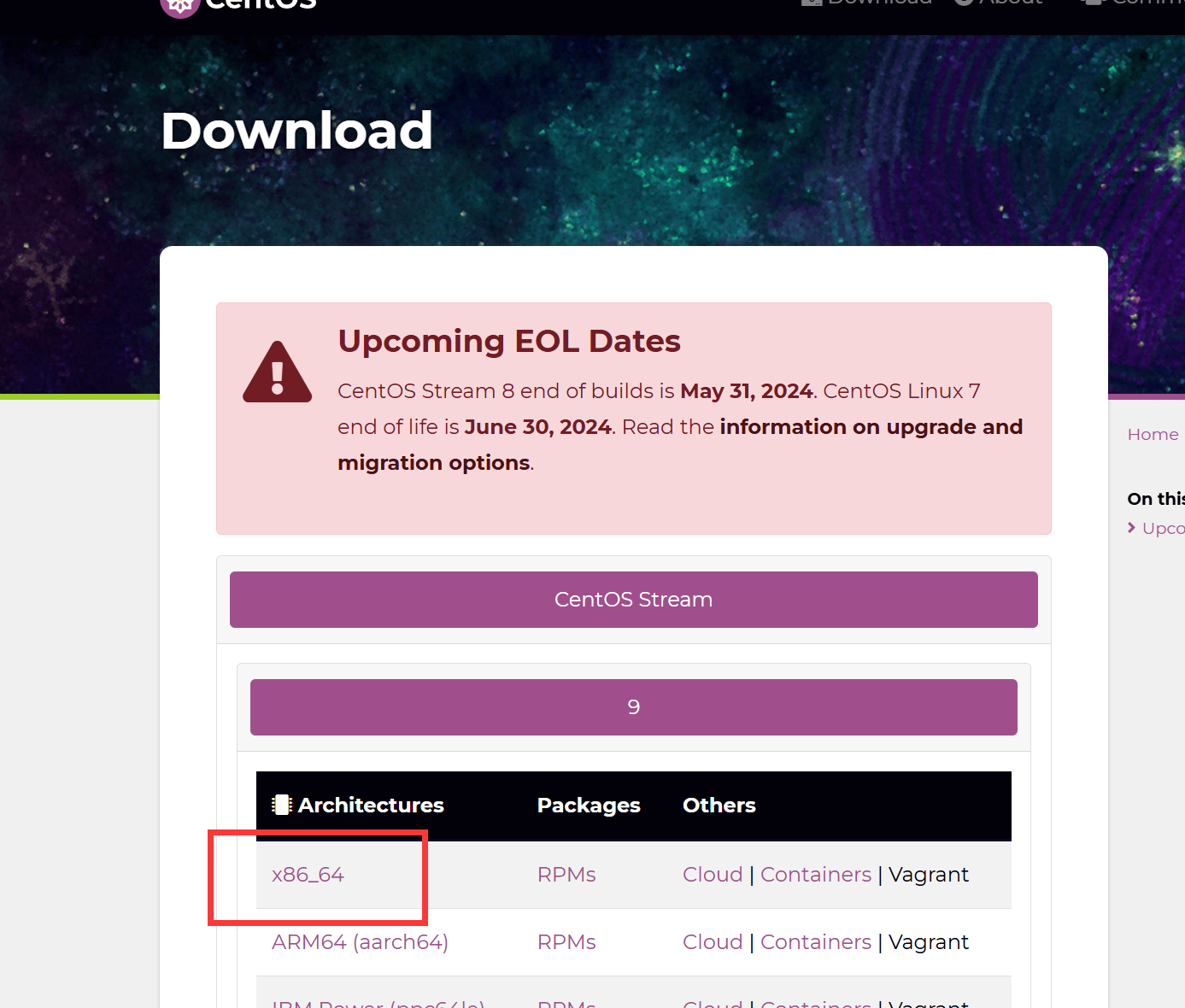The width and height of the screenshot is (1185, 1008).
Task: Open Cloud link in the x86_64 row
Action: (713, 875)
